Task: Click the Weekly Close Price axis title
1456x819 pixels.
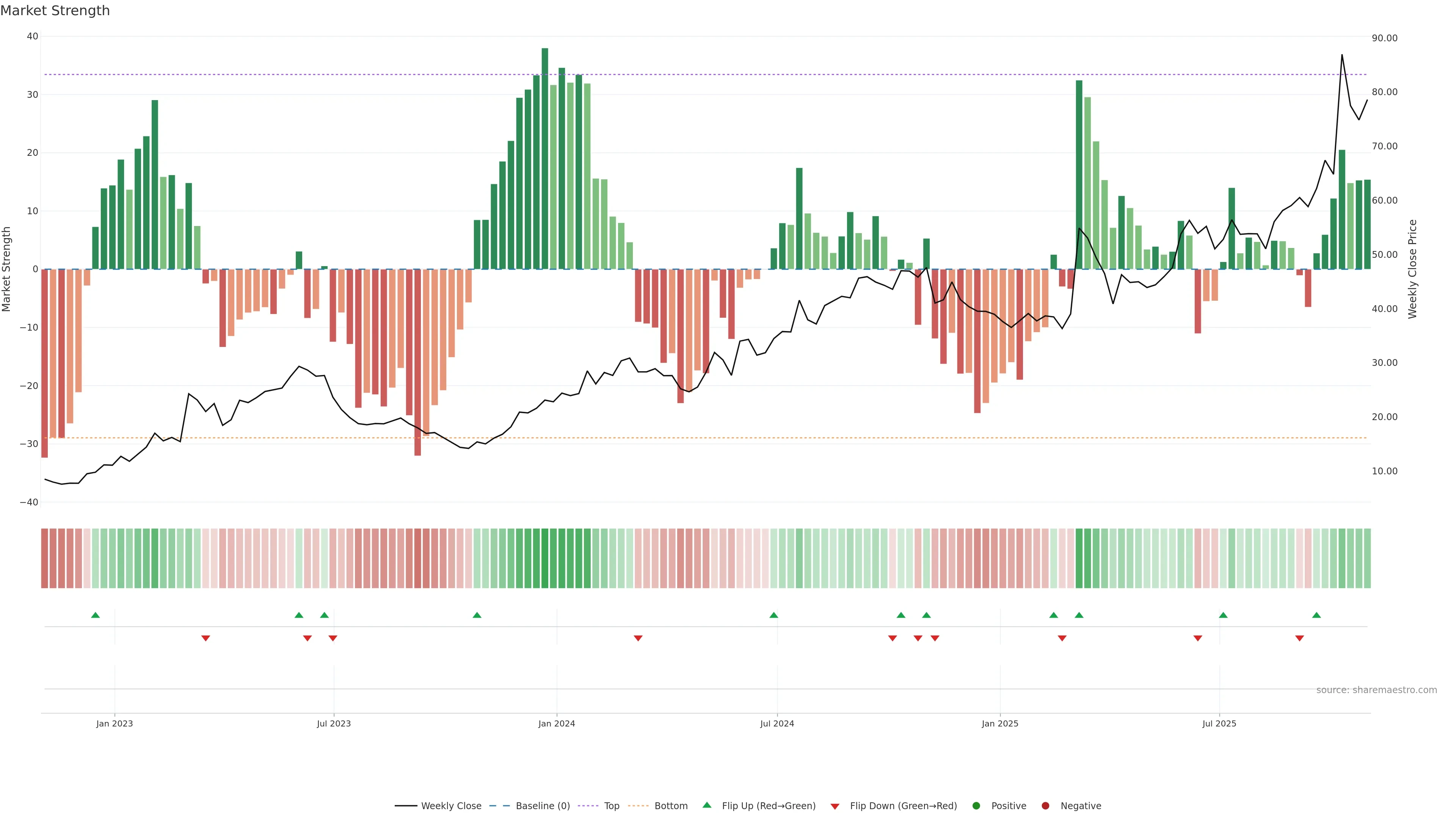Action: pyautogui.click(x=1412, y=269)
